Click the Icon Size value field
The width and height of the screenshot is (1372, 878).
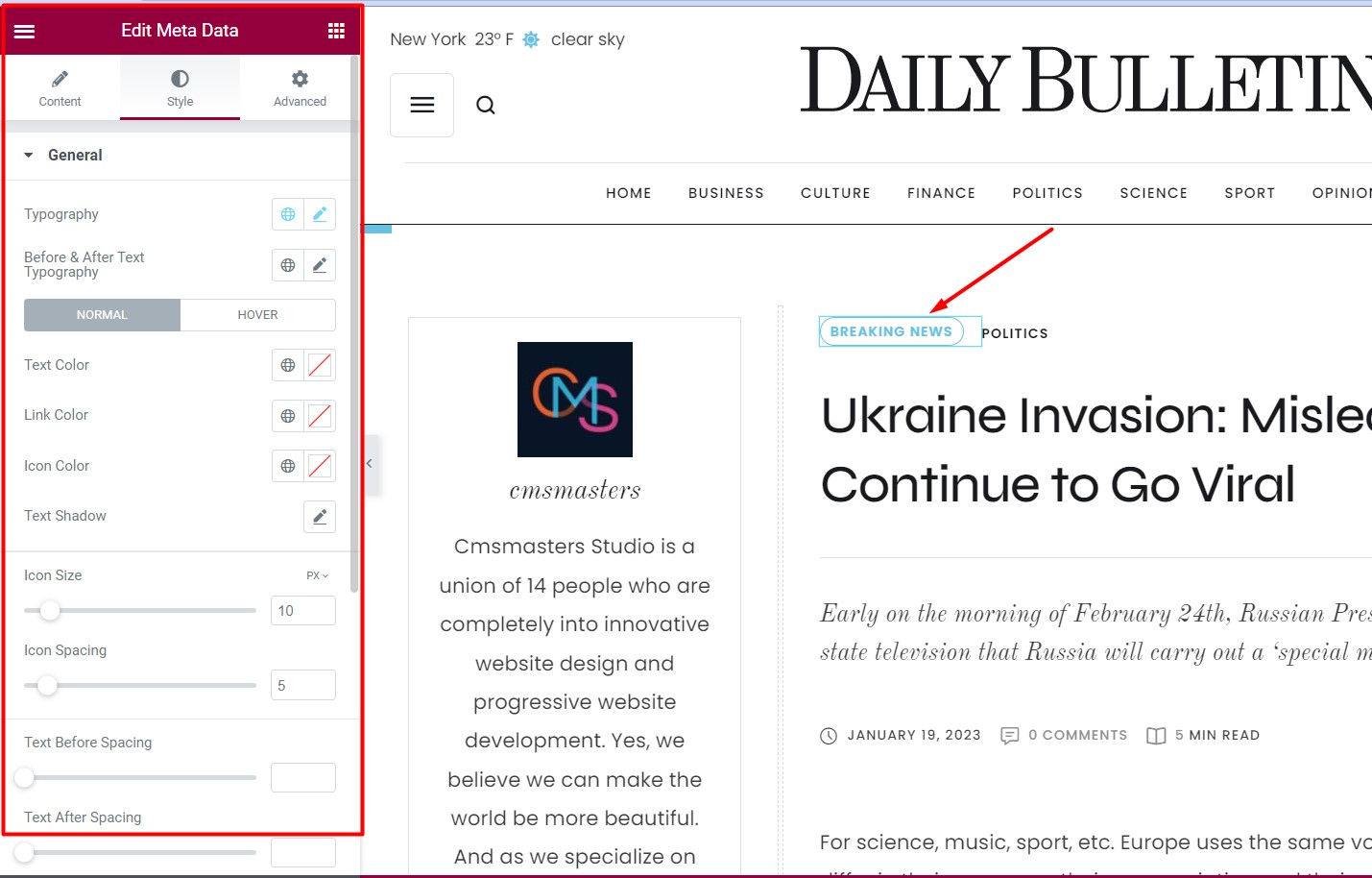303,611
